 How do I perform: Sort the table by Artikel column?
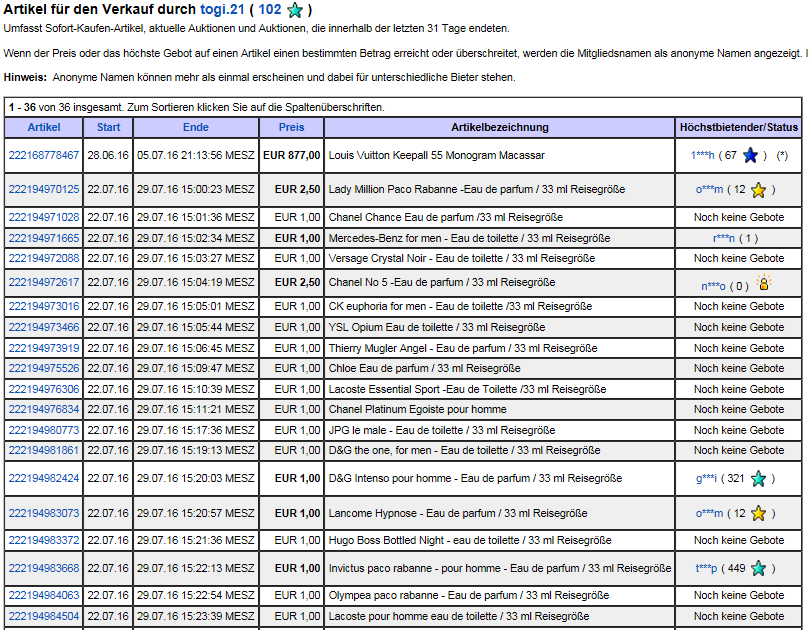44,127
